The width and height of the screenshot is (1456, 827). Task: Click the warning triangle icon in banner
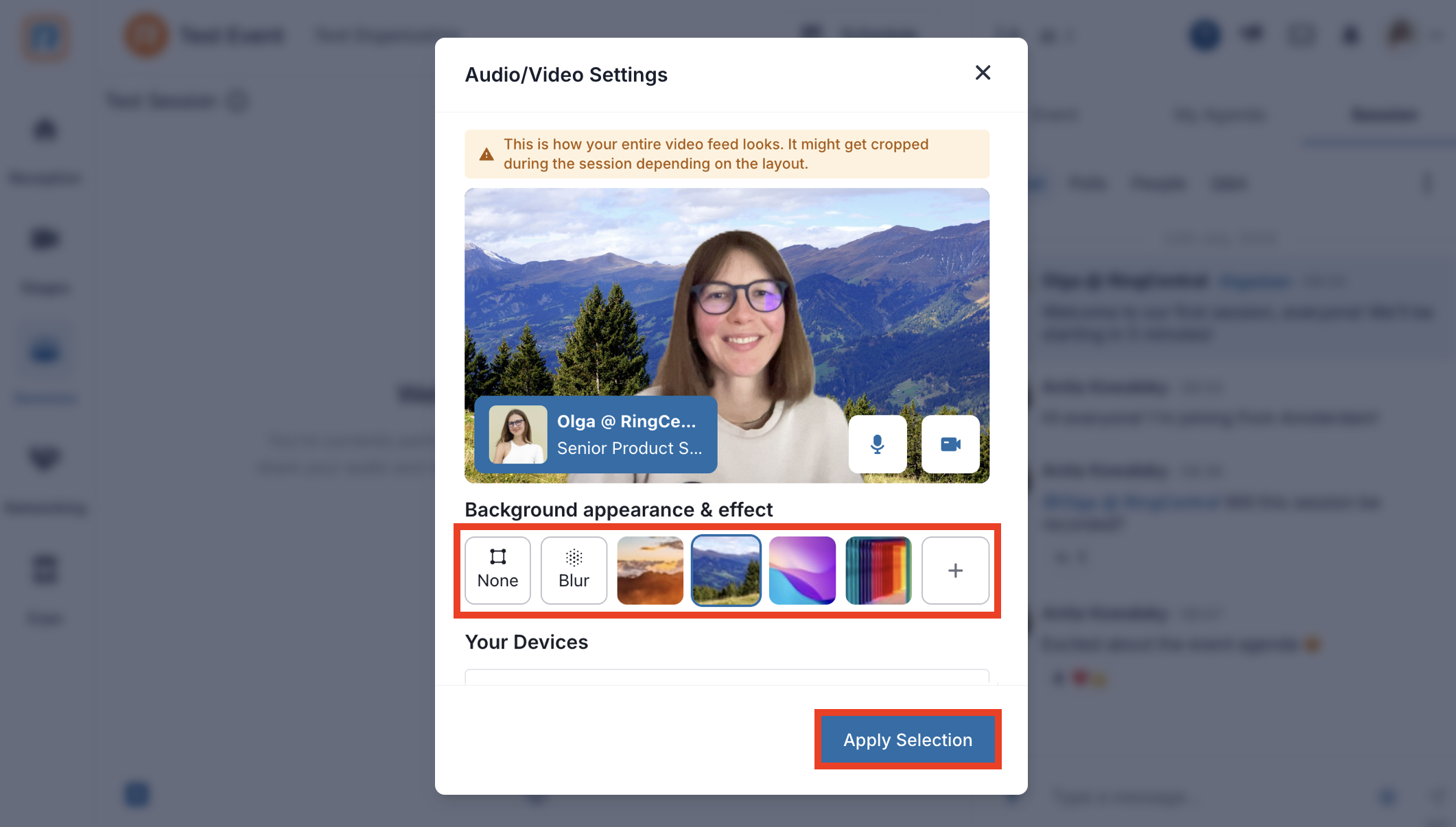point(486,154)
